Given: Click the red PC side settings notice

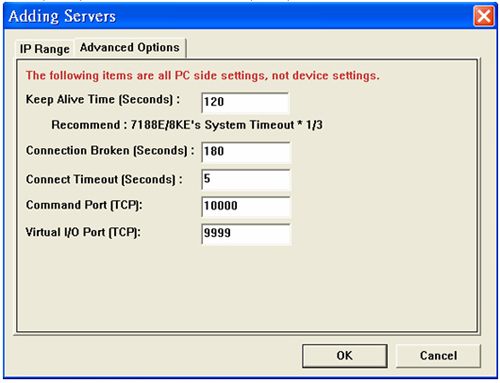Looking at the screenshot, I should 203,76.
